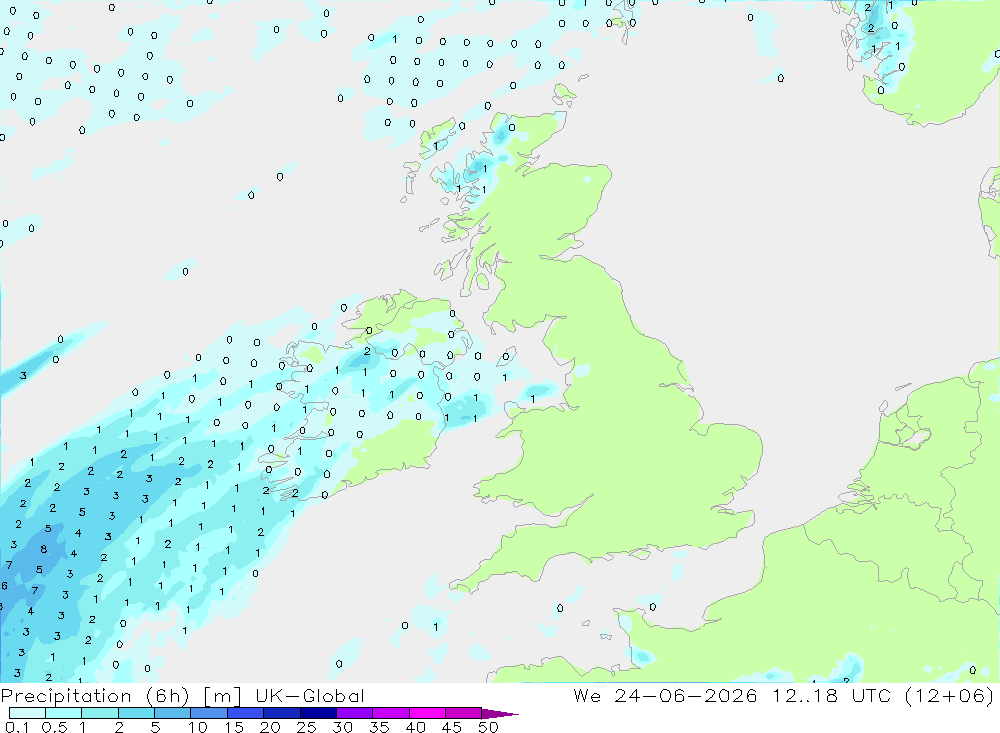Click the '[m]' unit label
Image resolution: width=1000 pixels, height=733 pixels.
(222, 696)
